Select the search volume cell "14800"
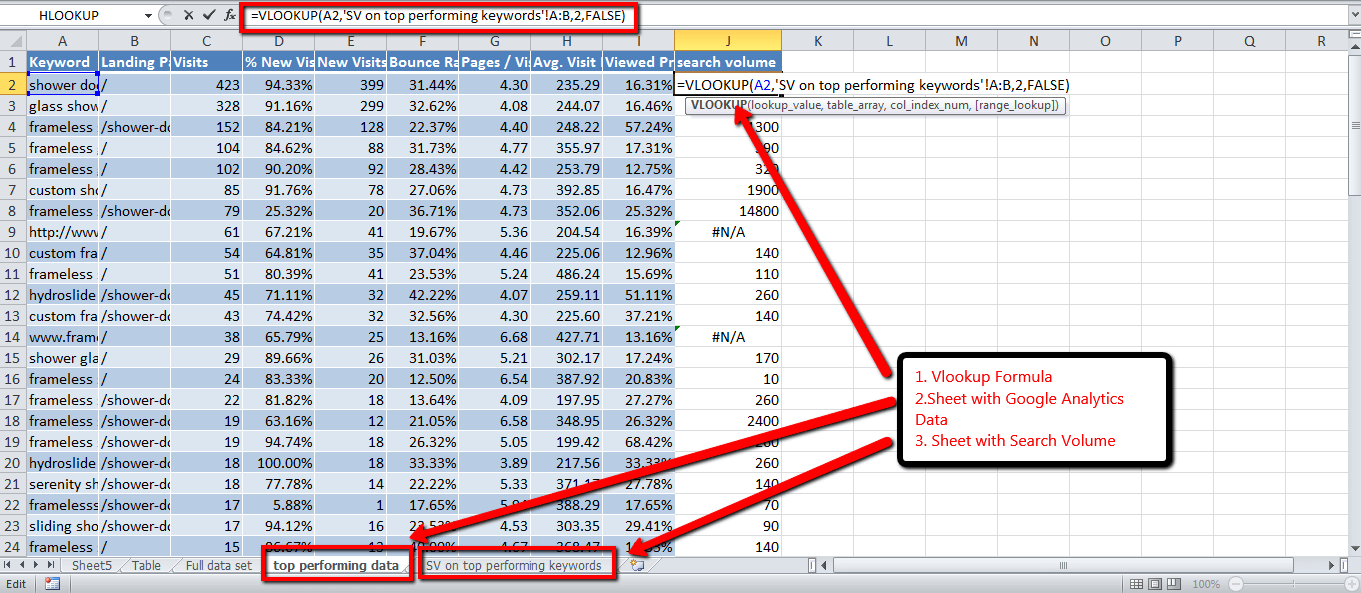This screenshot has width=1361, height=593. (728, 211)
